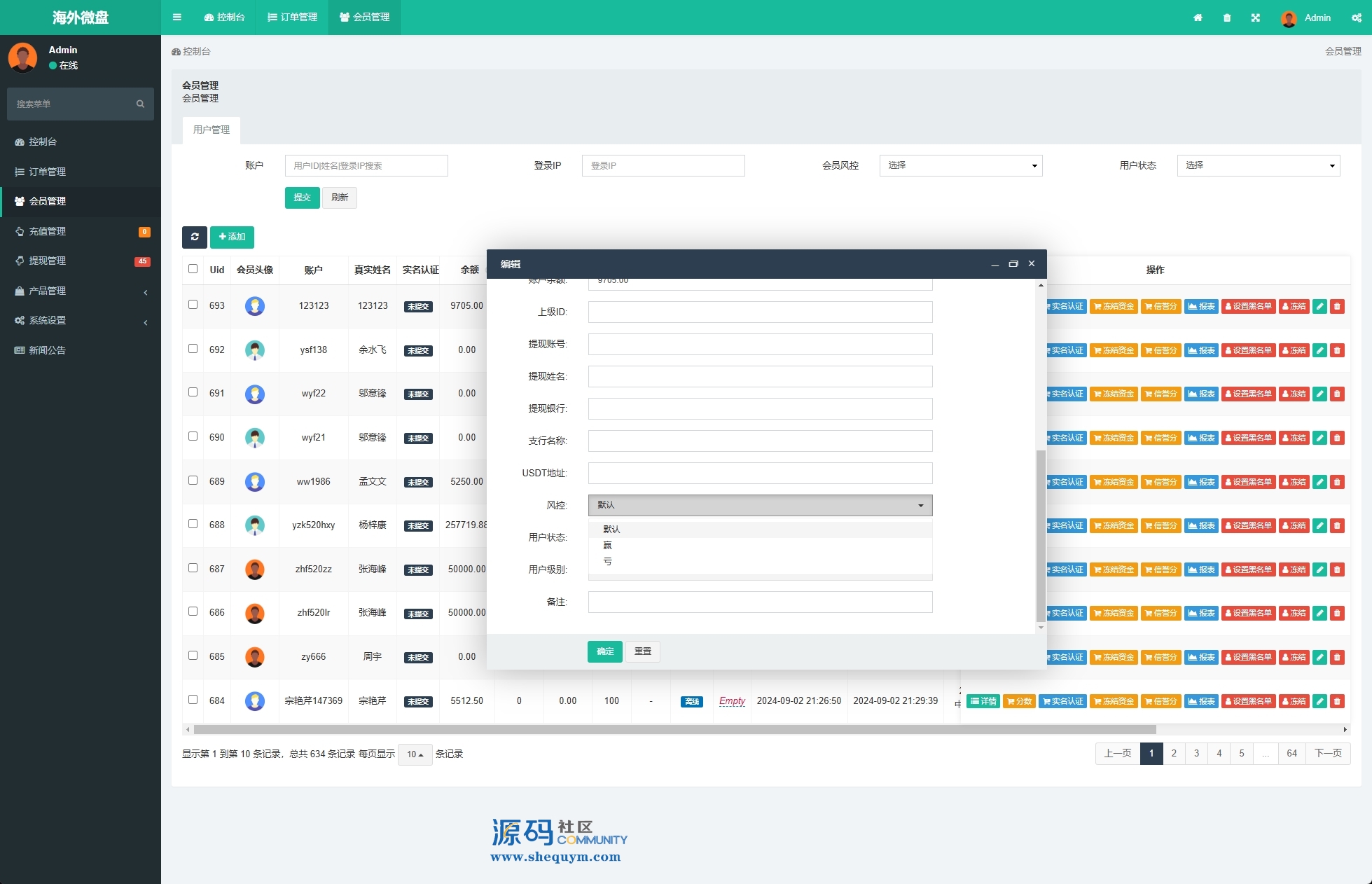This screenshot has height=884, width=1372.
Task: Check the checkbox for user 692
Action: 193,349
